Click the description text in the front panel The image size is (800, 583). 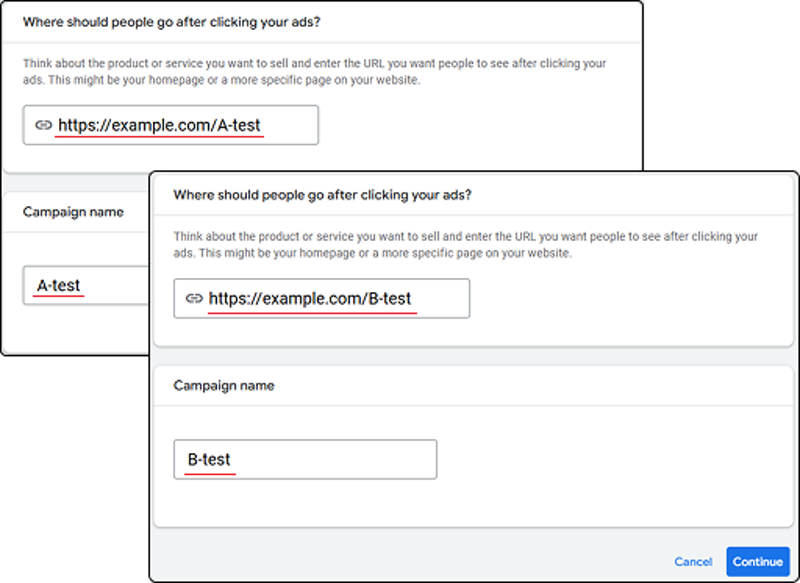pos(465,245)
